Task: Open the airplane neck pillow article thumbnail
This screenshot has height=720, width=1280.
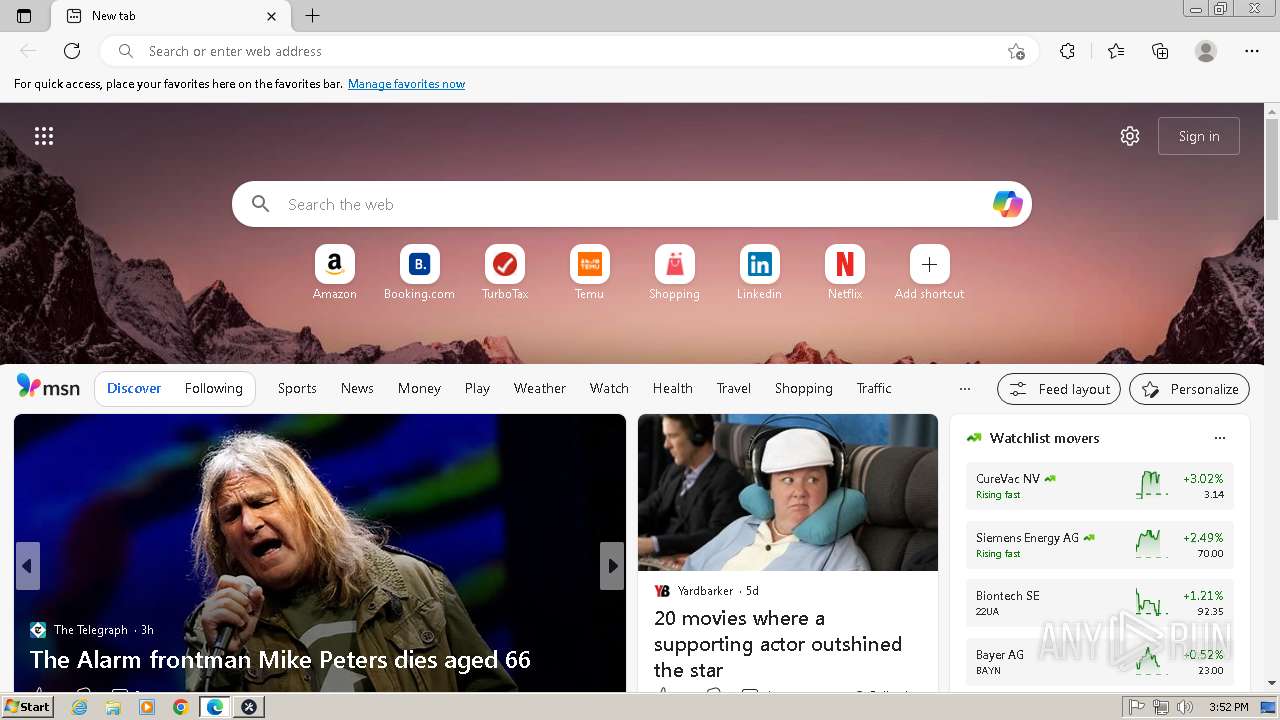Action: point(788,493)
